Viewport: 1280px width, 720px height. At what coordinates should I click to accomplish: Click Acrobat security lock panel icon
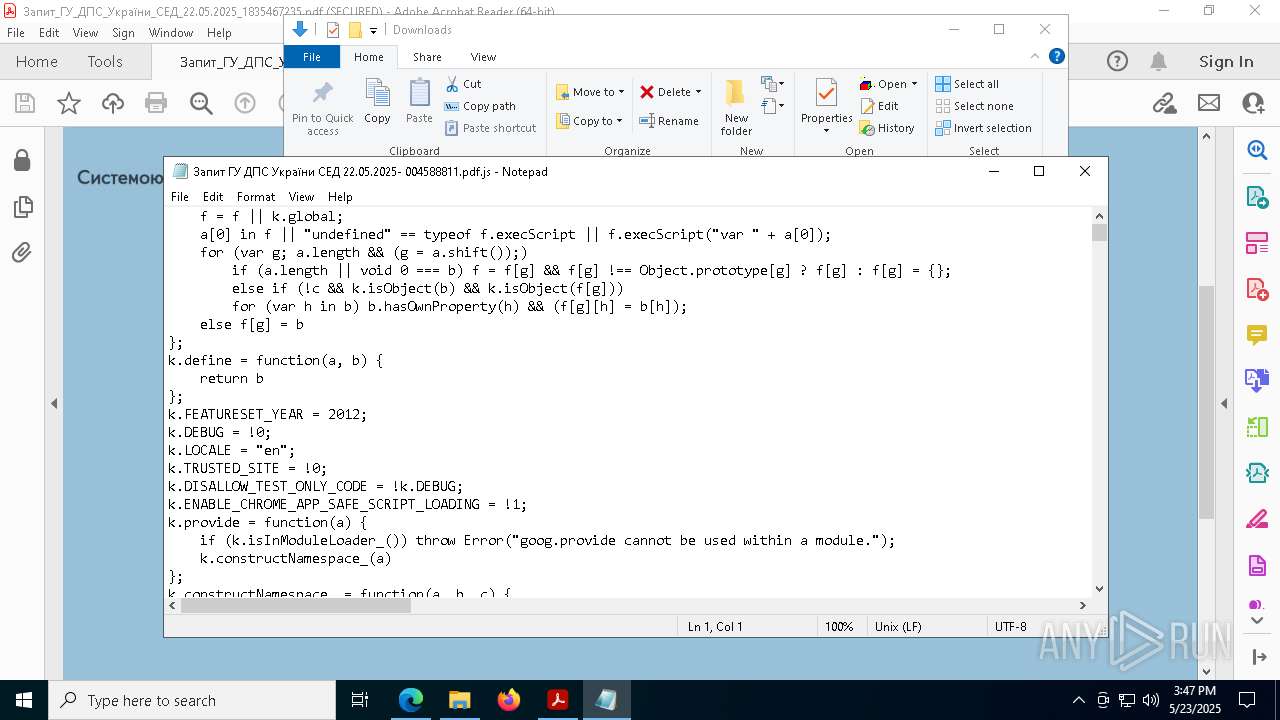22,161
